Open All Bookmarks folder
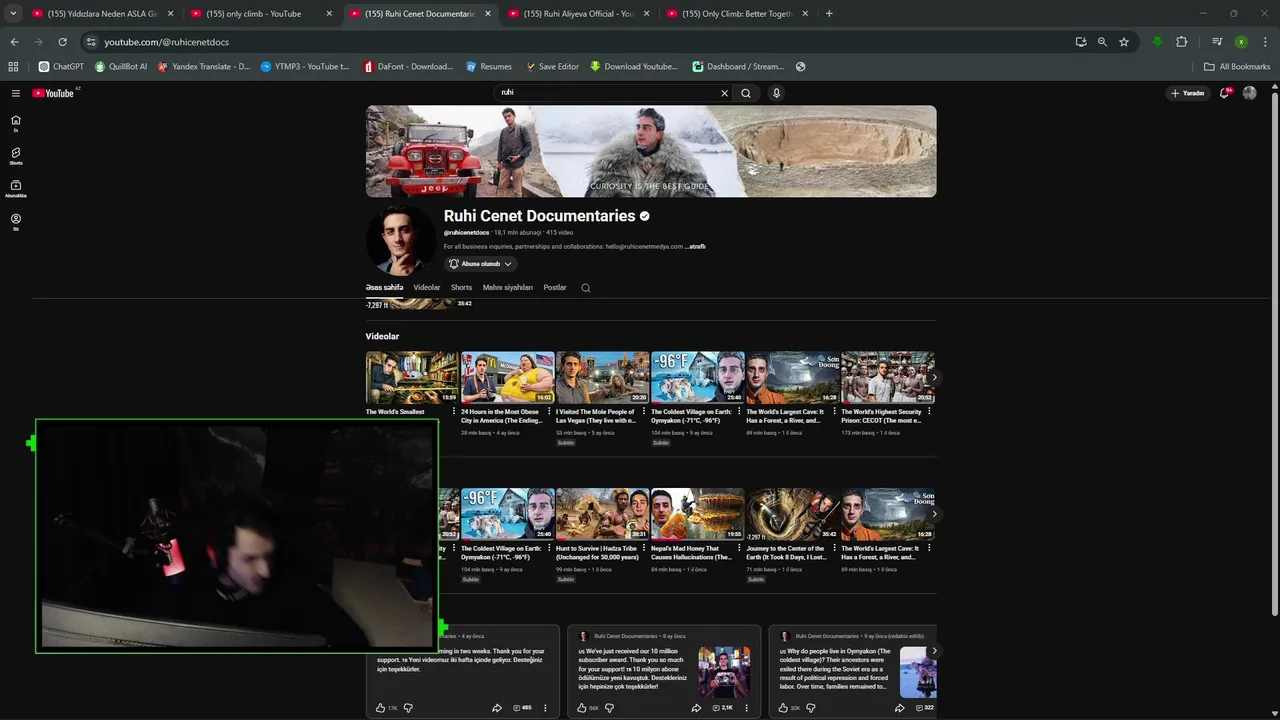Viewport: 1280px width, 720px height. tap(1237, 67)
